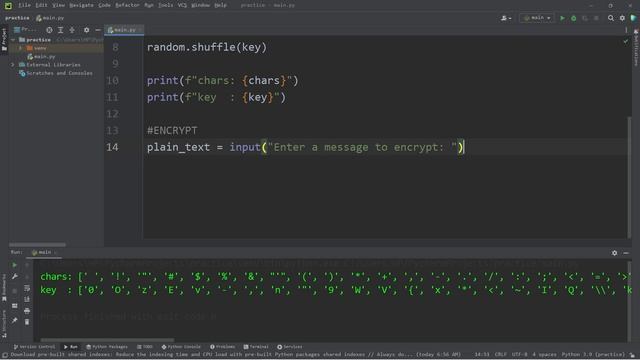Viewport: 640px width, 360px height.
Task: Open Run panel settings gear
Action: (x=614, y=253)
